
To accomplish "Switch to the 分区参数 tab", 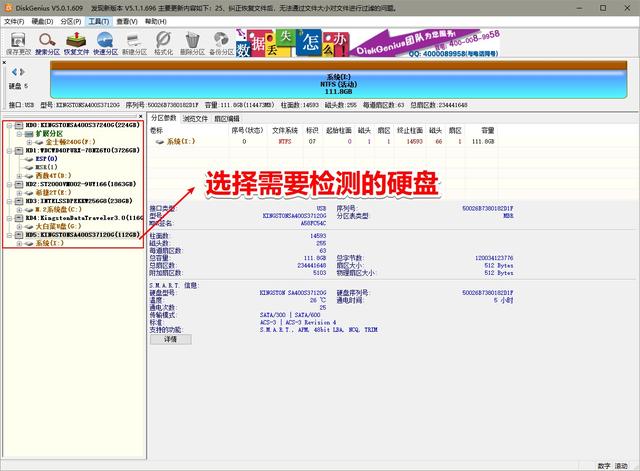I will pyautogui.click(x=164, y=118).
